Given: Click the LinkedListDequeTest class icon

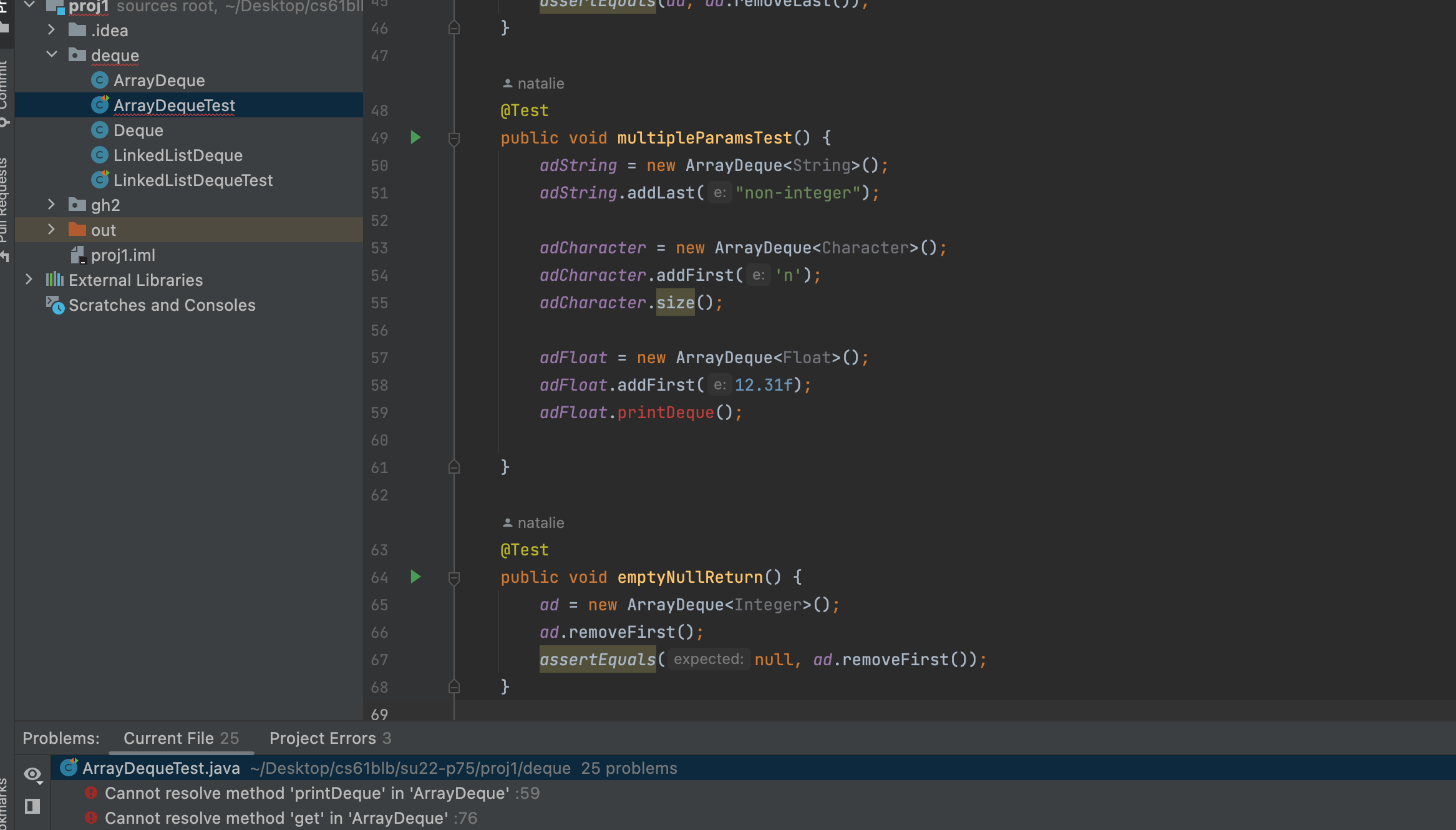Looking at the screenshot, I should coord(100,180).
